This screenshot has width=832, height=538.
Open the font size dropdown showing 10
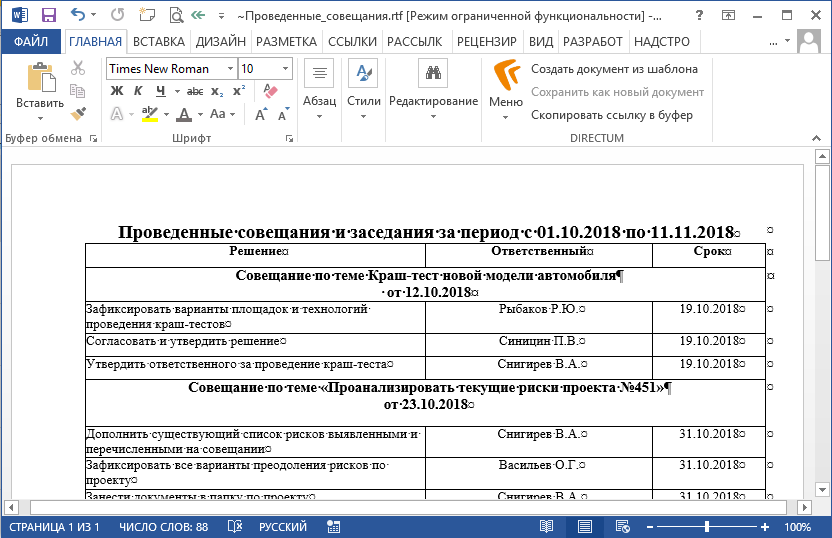click(285, 68)
